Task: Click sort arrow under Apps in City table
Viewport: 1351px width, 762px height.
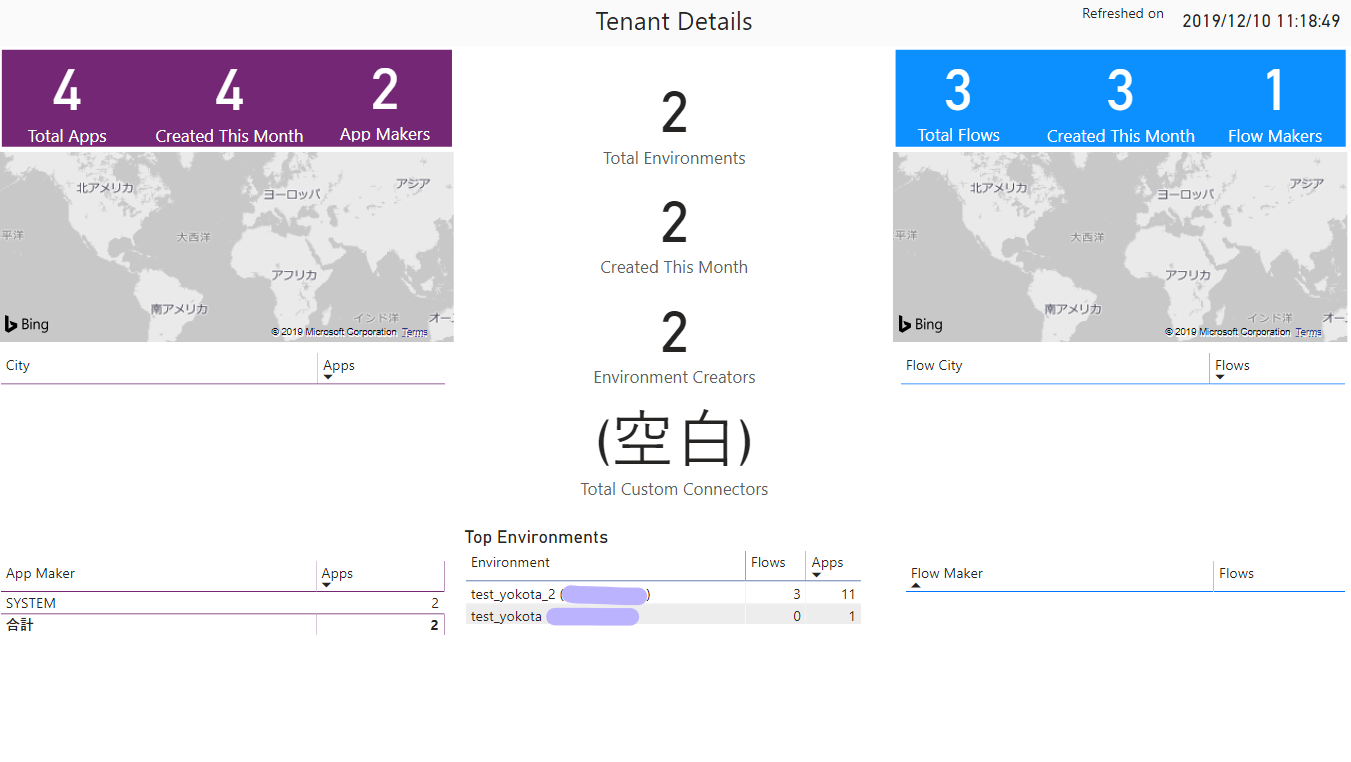Action: pos(328,377)
